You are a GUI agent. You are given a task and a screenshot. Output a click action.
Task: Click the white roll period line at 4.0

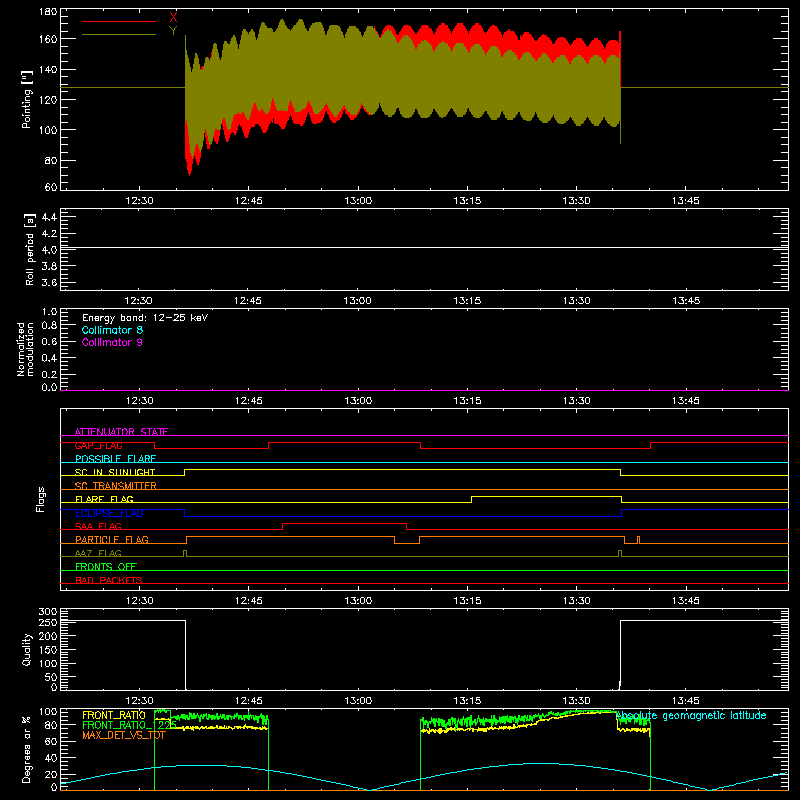click(424, 247)
